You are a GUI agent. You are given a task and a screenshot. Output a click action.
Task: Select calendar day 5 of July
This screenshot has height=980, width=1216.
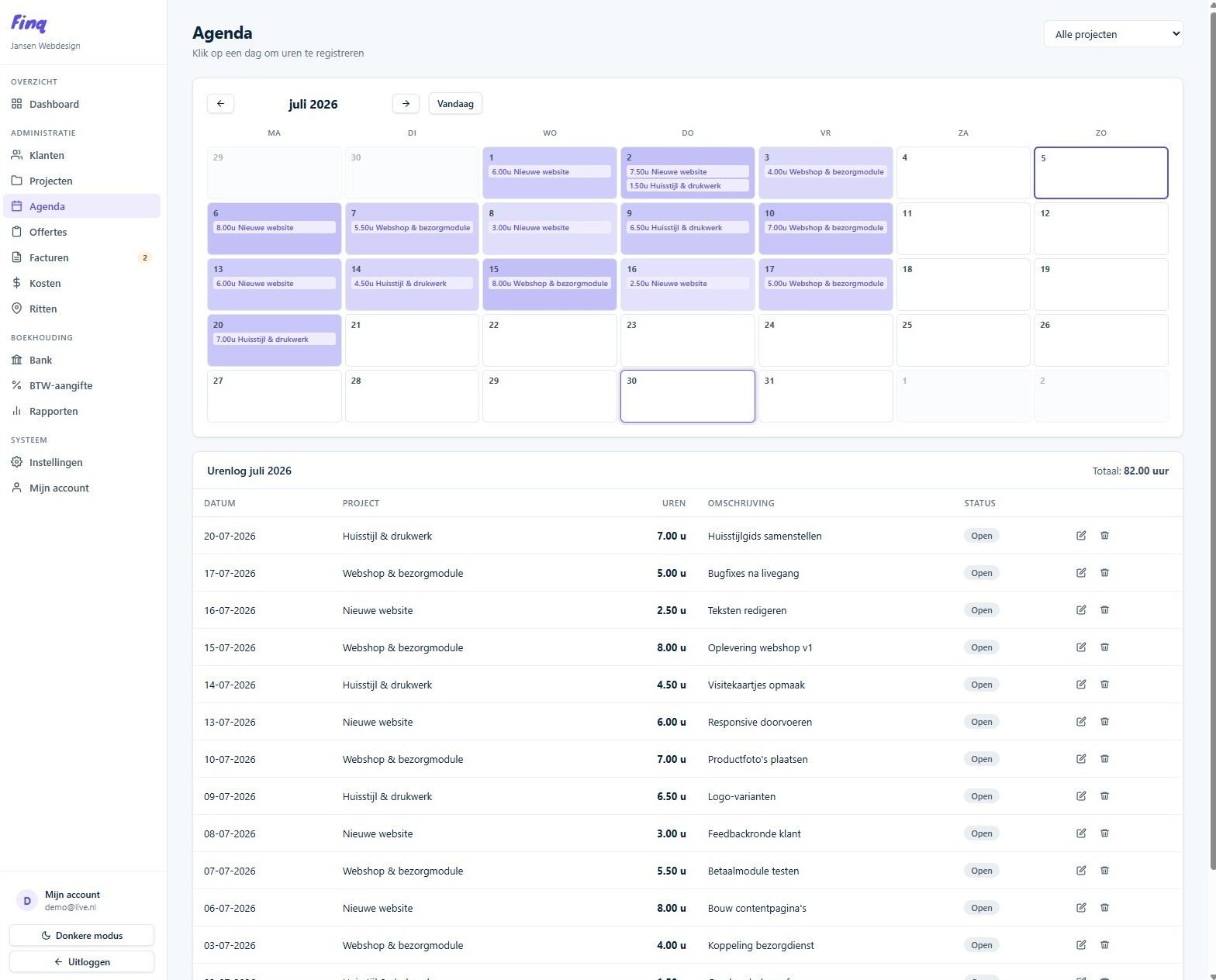pyautogui.click(x=1100, y=173)
